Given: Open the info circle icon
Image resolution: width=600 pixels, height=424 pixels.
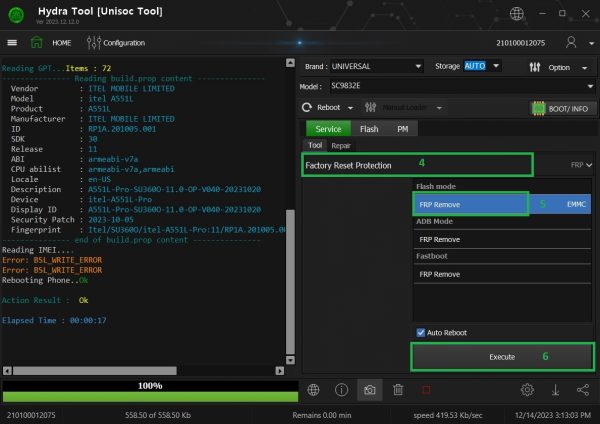Looking at the screenshot, I should (x=341, y=390).
